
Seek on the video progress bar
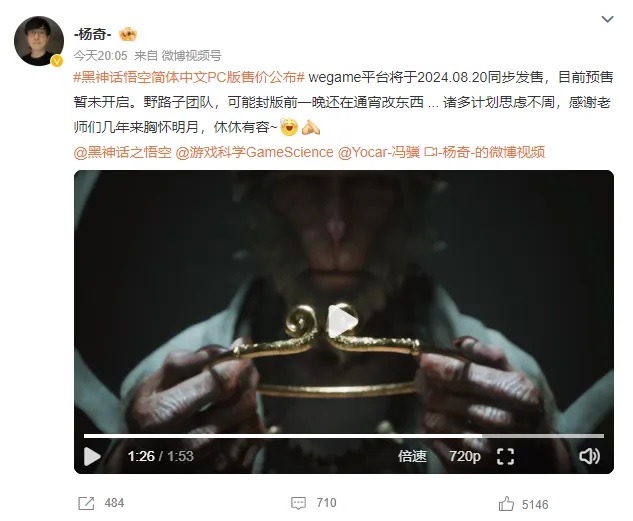click(x=344, y=436)
